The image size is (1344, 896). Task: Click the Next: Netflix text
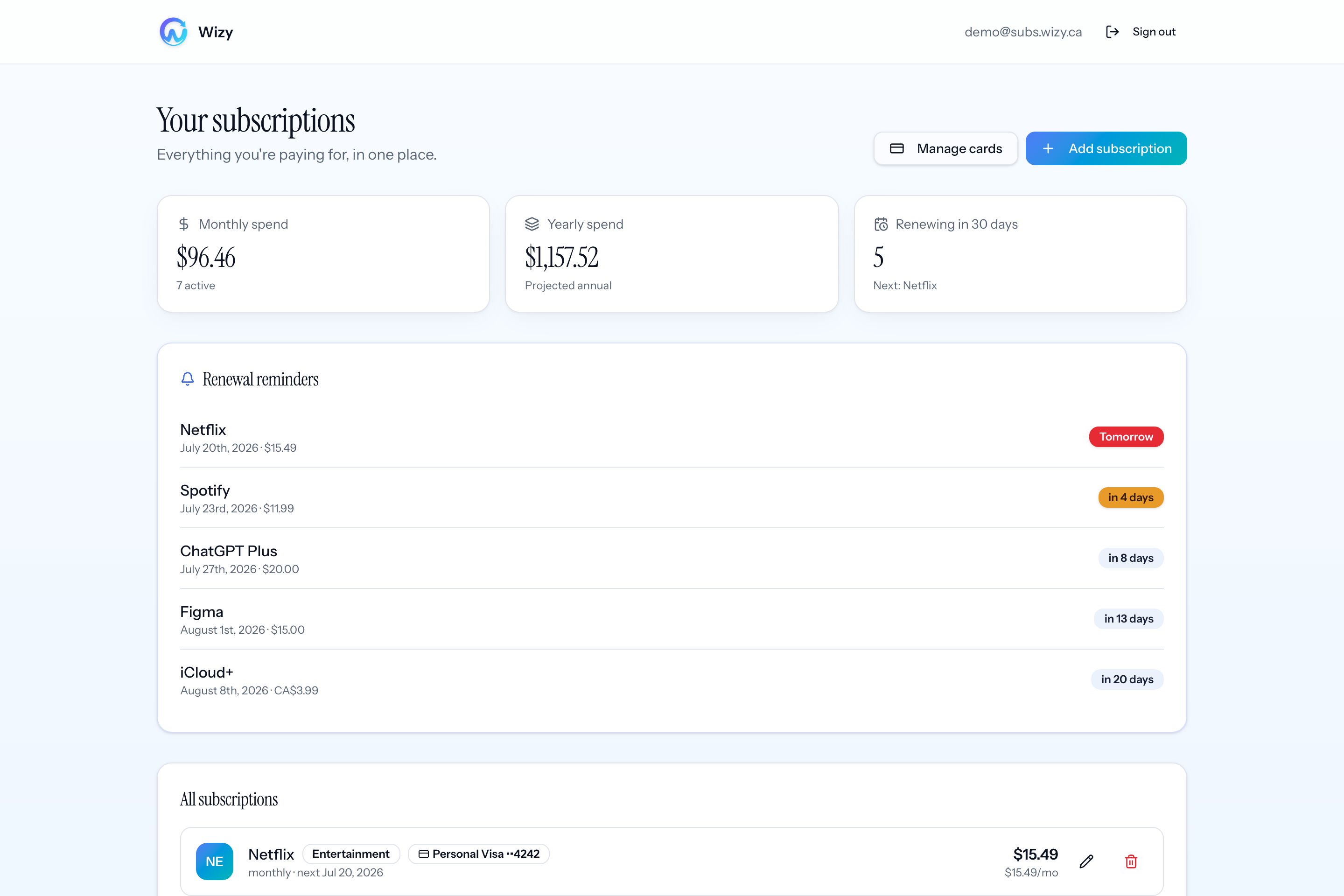904,285
